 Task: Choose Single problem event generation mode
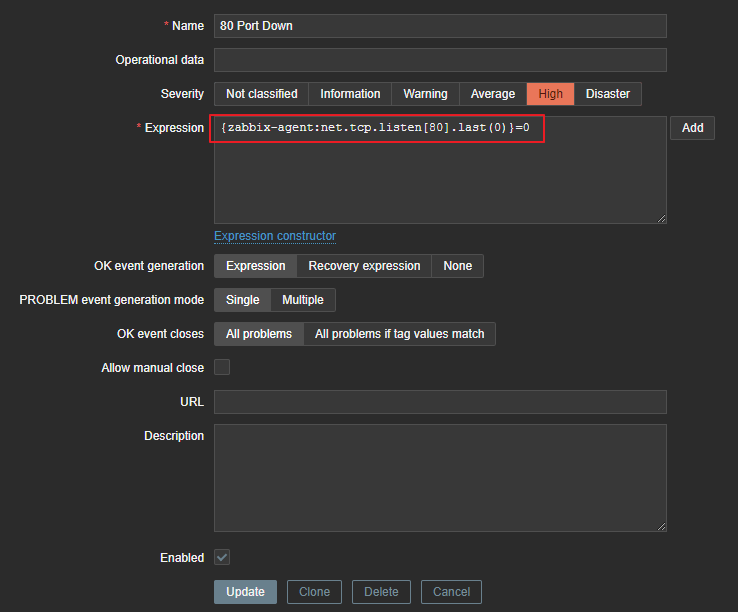(x=242, y=300)
